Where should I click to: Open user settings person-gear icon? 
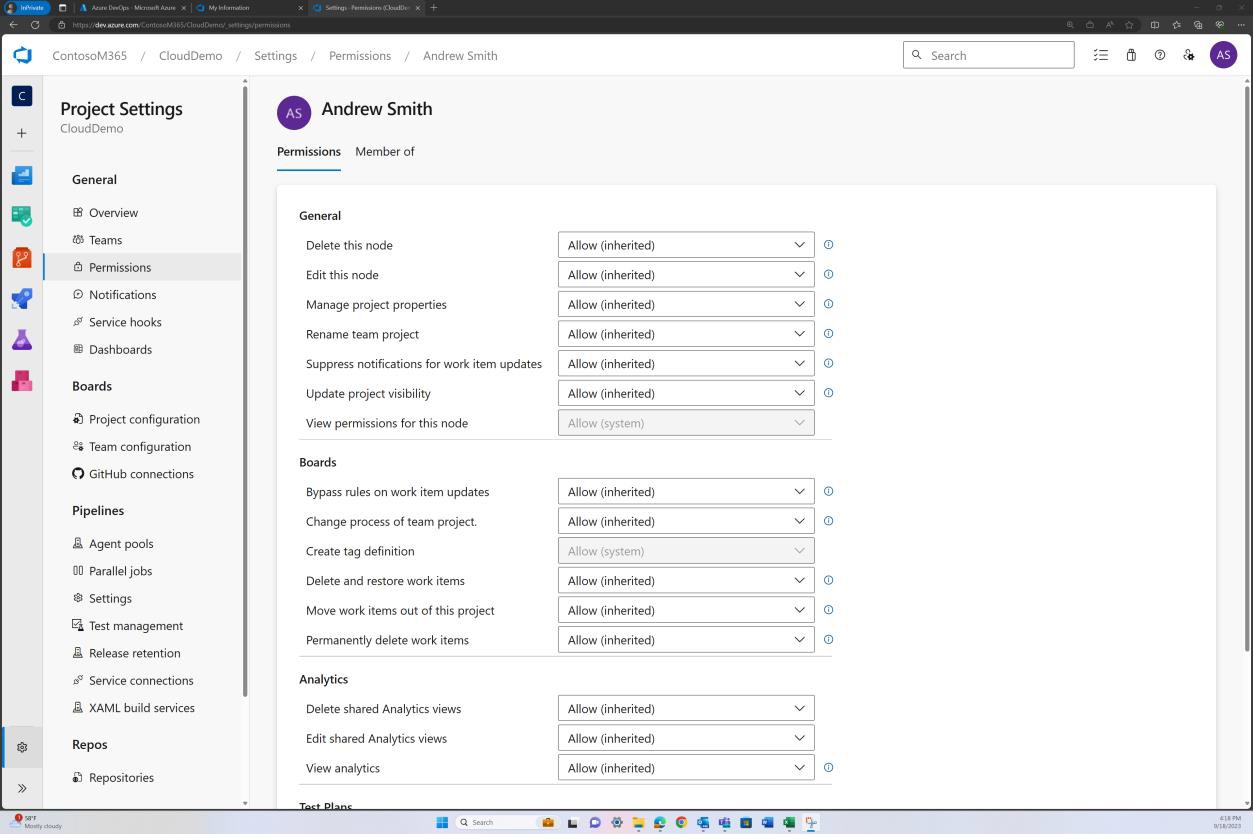pyautogui.click(x=1188, y=55)
